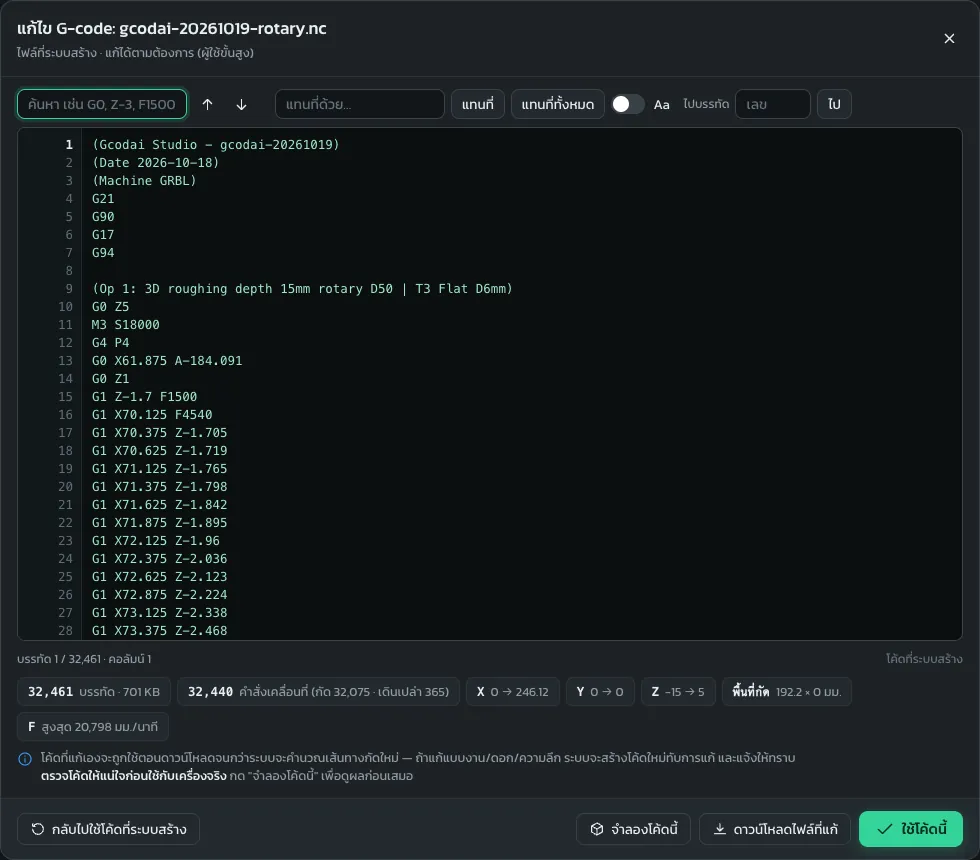This screenshot has width=980, height=860.
Task: Click the '(Date 2026-10-18)' comment line
Action: click(156, 163)
